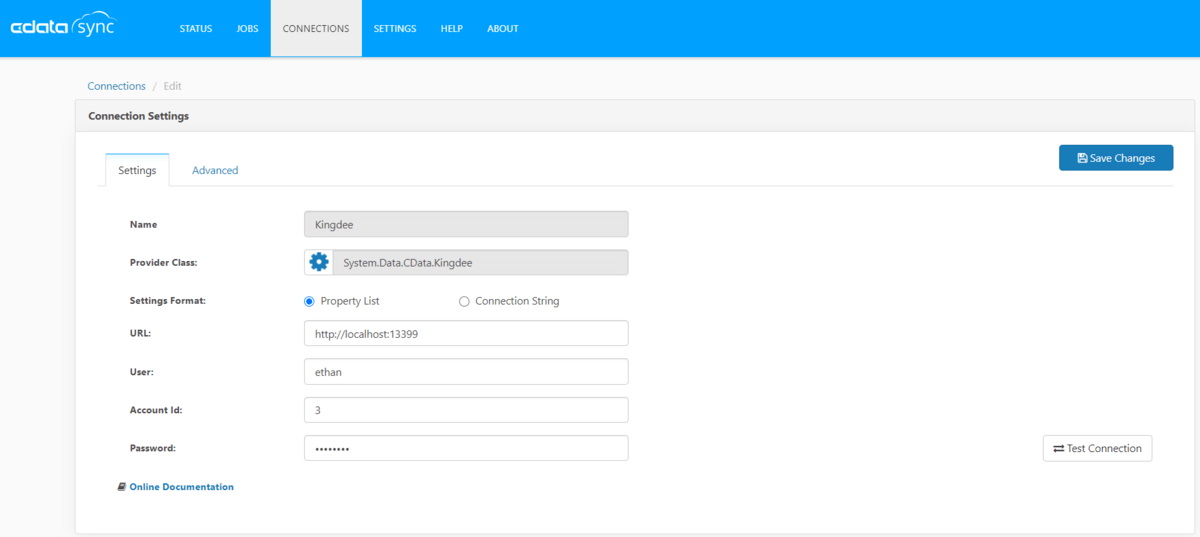
Task: Click the Account Id label
Action: pos(156,411)
